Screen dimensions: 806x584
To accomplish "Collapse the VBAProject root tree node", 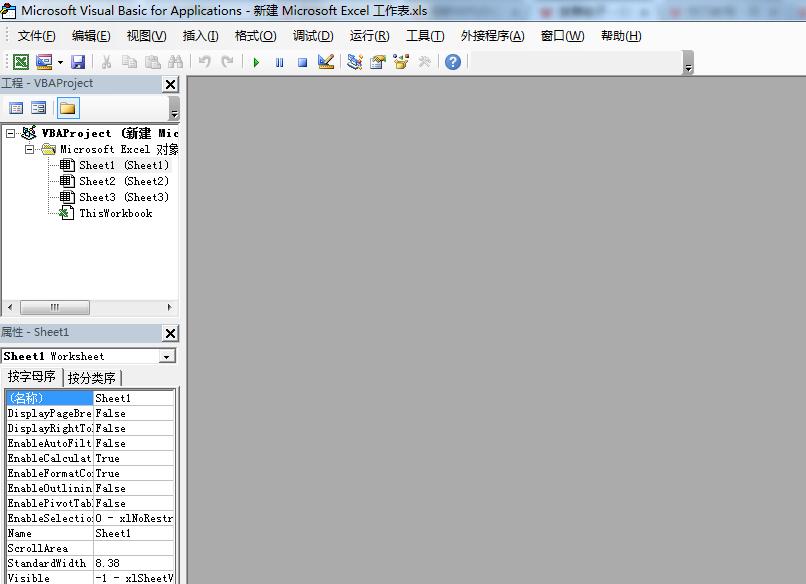I will pyautogui.click(x=11, y=133).
